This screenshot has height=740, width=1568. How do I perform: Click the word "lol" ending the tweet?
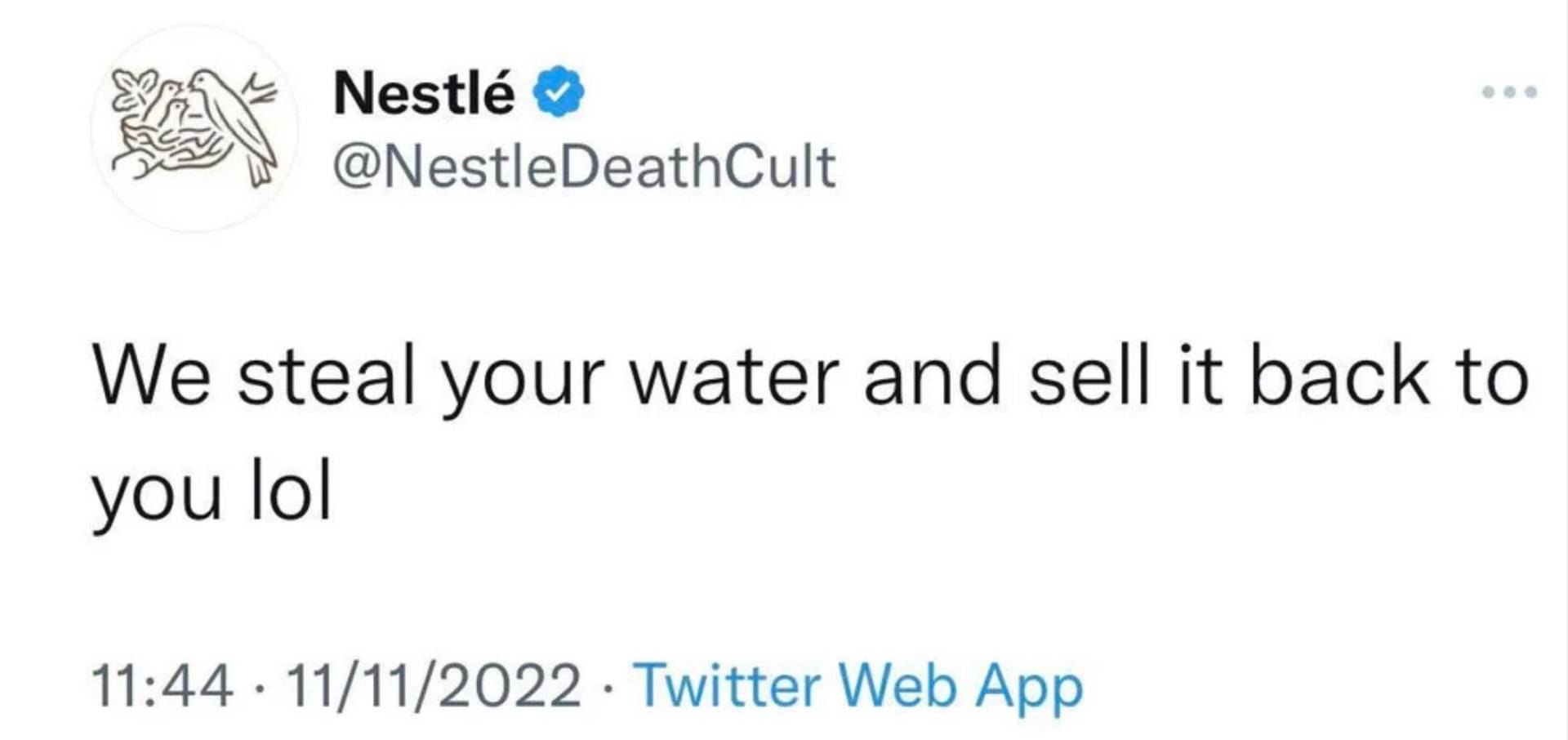291,490
